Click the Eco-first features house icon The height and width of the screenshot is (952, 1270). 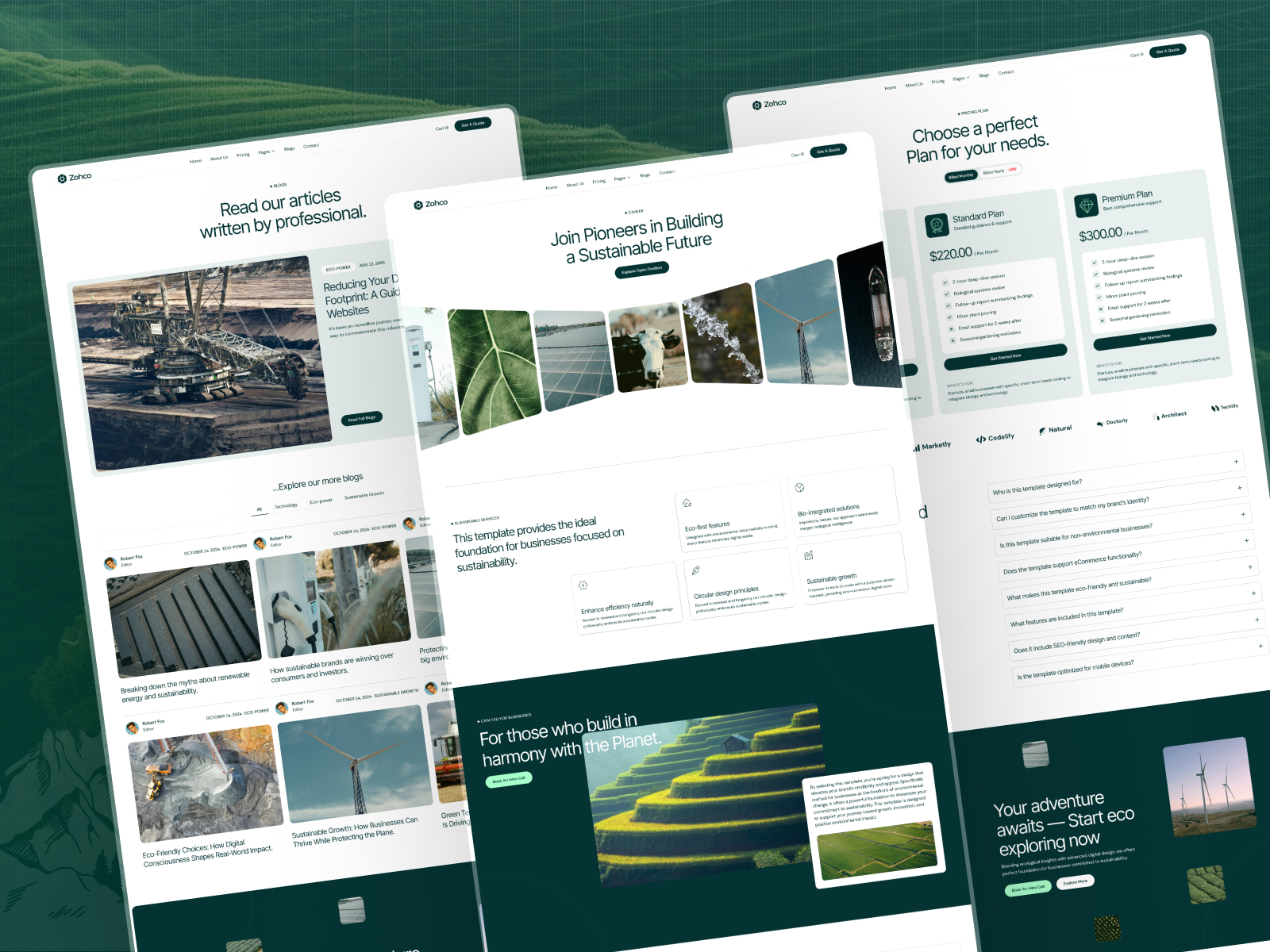click(x=687, y=502)
